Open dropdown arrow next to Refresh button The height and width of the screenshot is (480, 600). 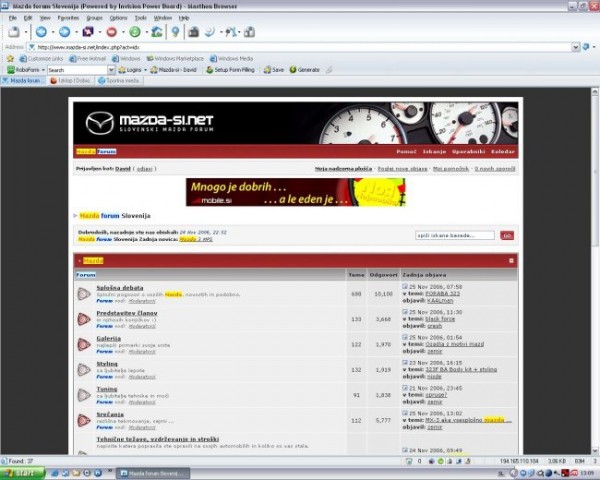pyautogui.click(x=146, y=32)
